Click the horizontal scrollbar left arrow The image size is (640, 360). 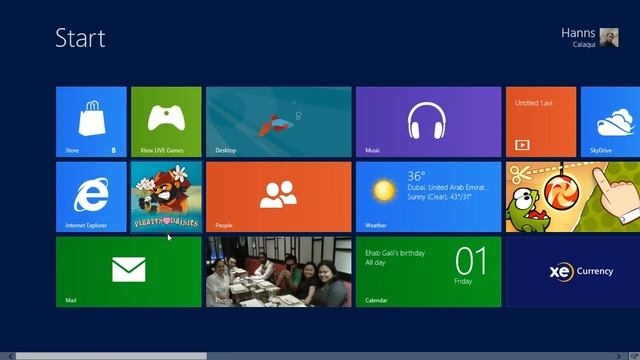[x=11, y=356]
